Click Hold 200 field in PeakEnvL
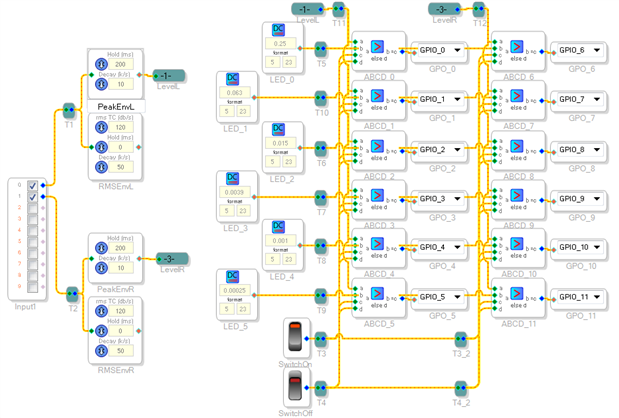619x418 pixels. pos(121,64)
